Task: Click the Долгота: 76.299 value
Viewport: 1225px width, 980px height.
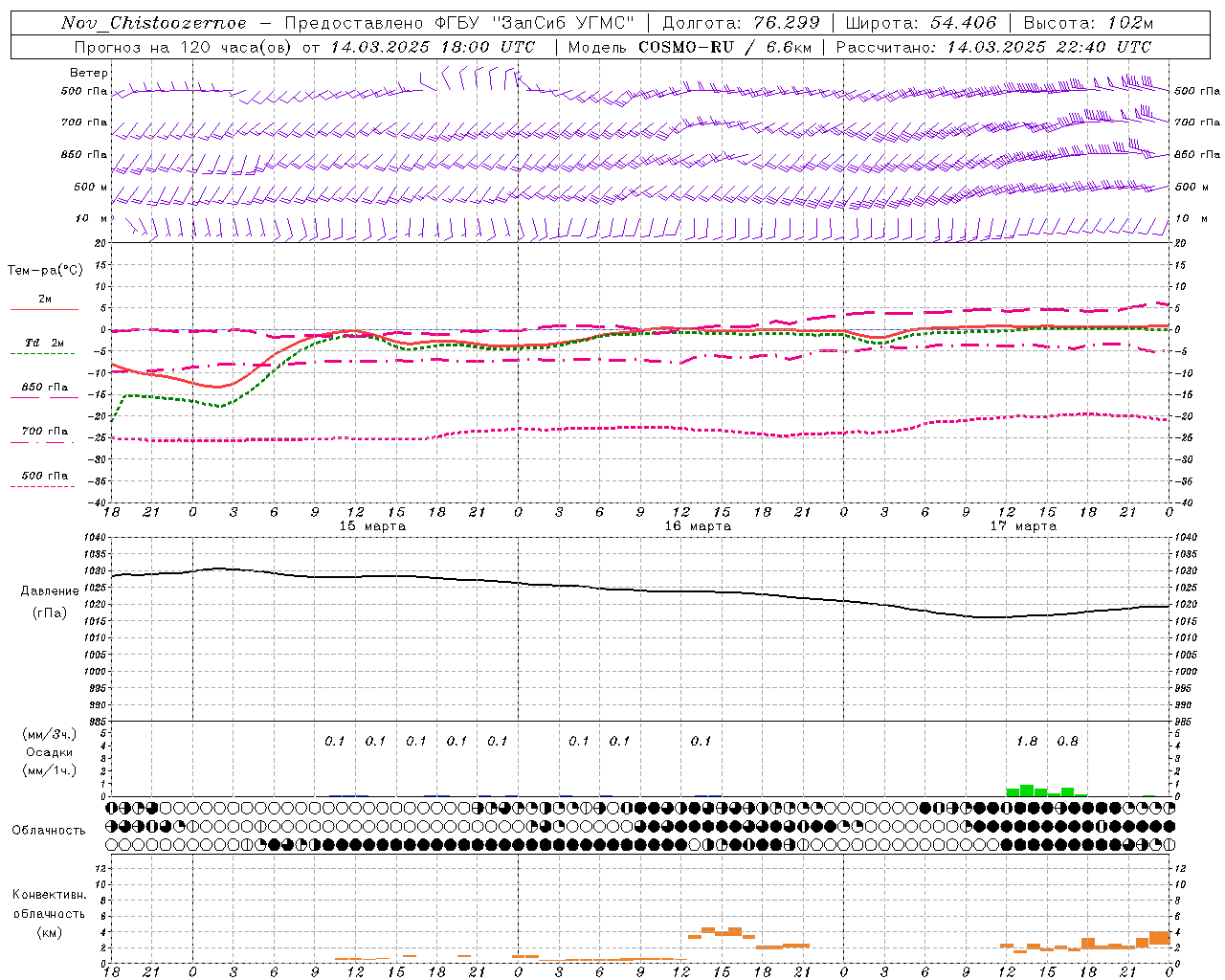Action: point(742,23)
